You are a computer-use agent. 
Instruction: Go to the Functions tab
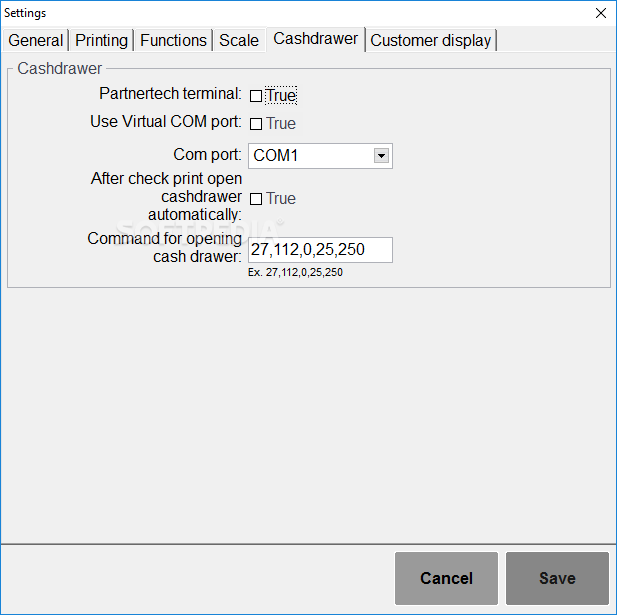[173, 40]
